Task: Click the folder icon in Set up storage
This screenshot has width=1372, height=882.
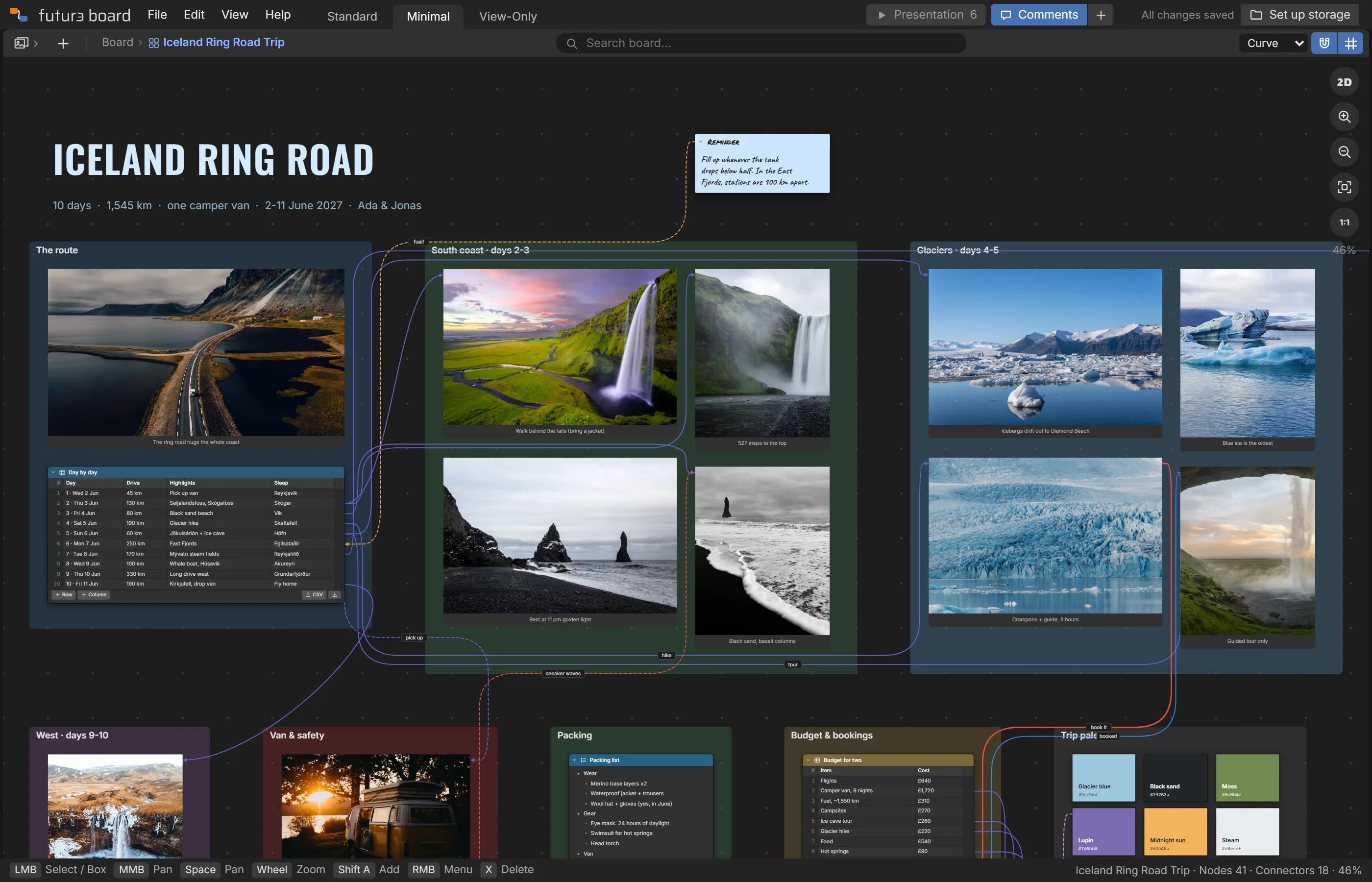Action: point(1256,15)
